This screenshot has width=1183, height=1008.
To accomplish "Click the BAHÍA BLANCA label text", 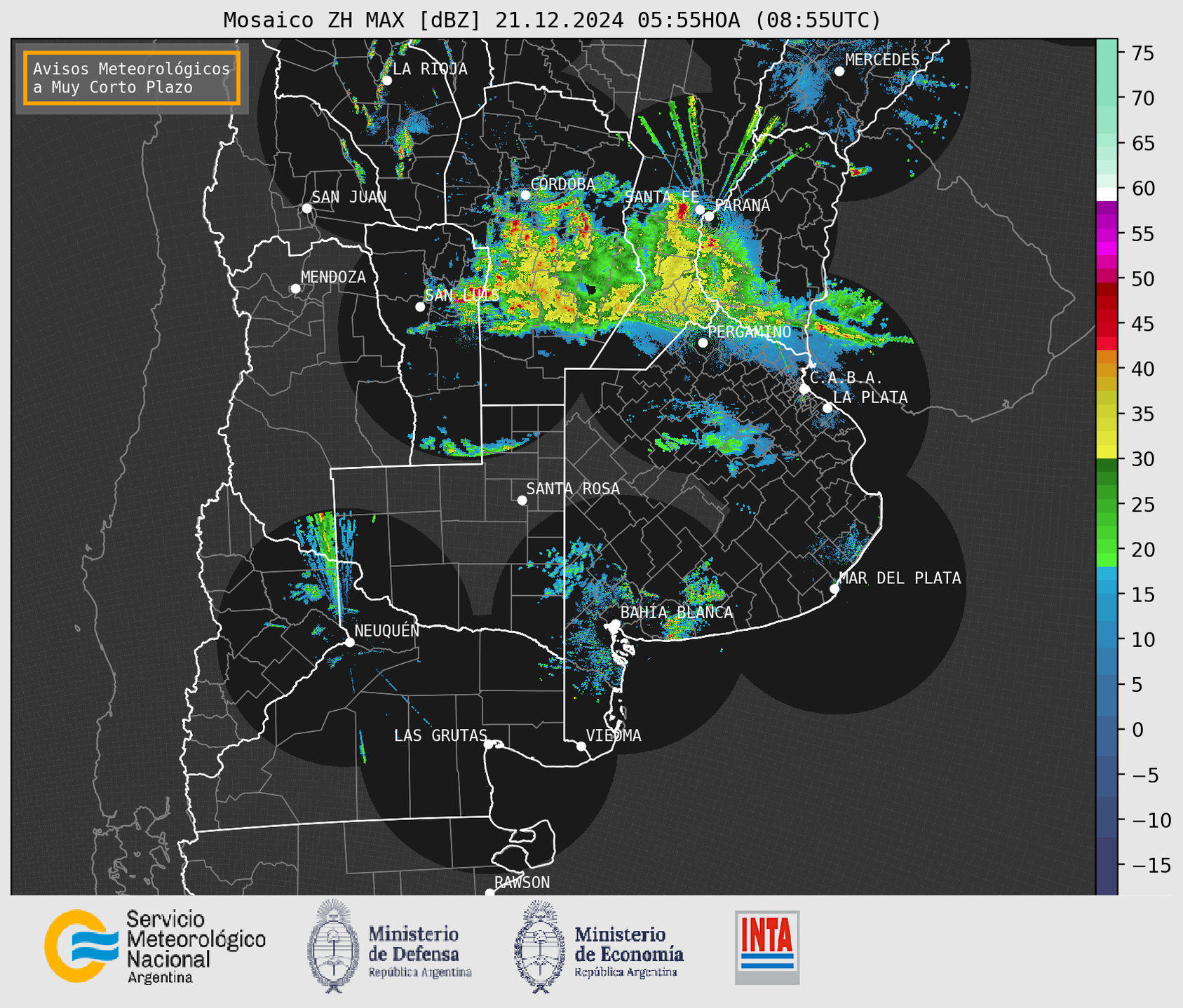I will pos(677,613).
